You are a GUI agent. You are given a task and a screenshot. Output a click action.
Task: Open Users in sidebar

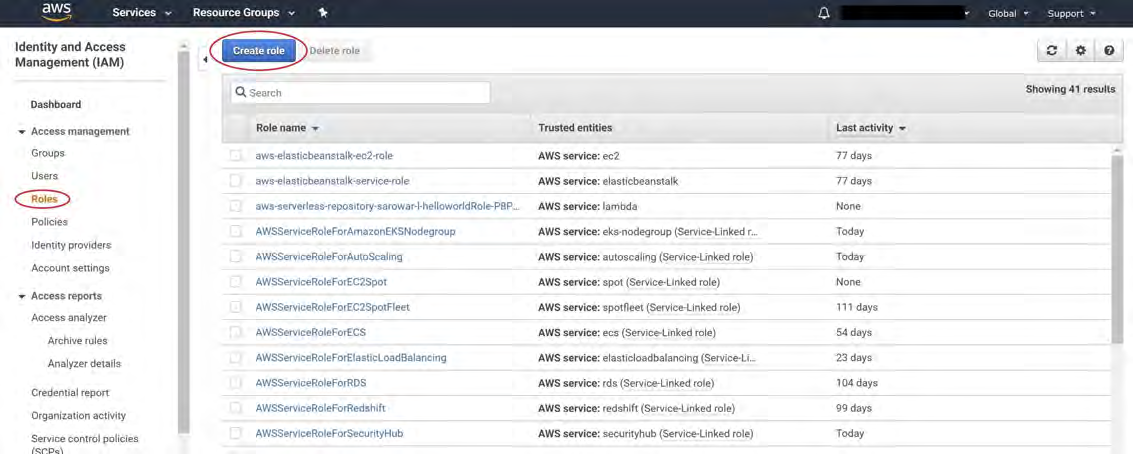point(45,176)
